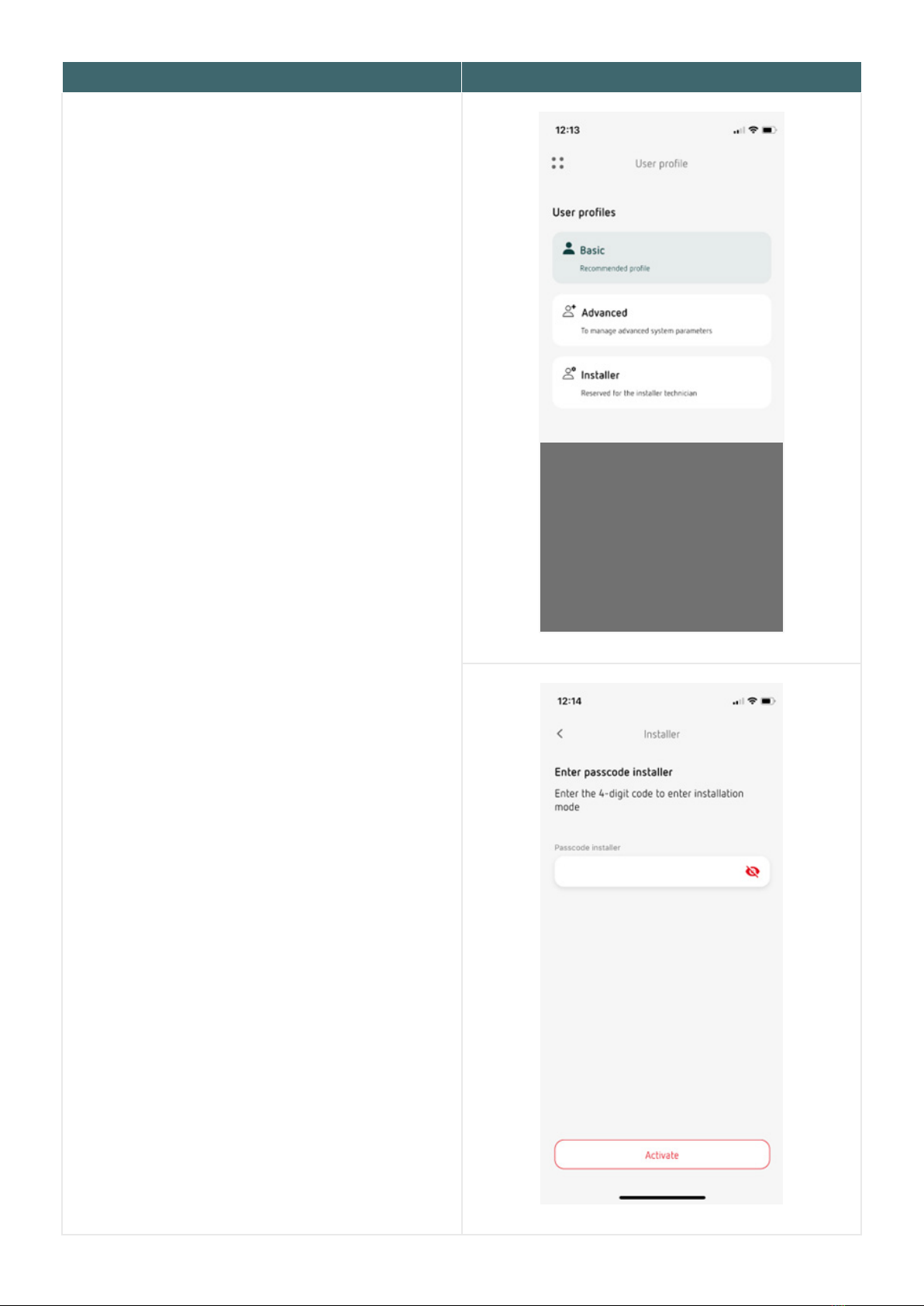The width and height of the screenshot is (924, 1306).
Task: Choose the Advanced user profile card
Action: pyautogui.click(x=661, y=320)
